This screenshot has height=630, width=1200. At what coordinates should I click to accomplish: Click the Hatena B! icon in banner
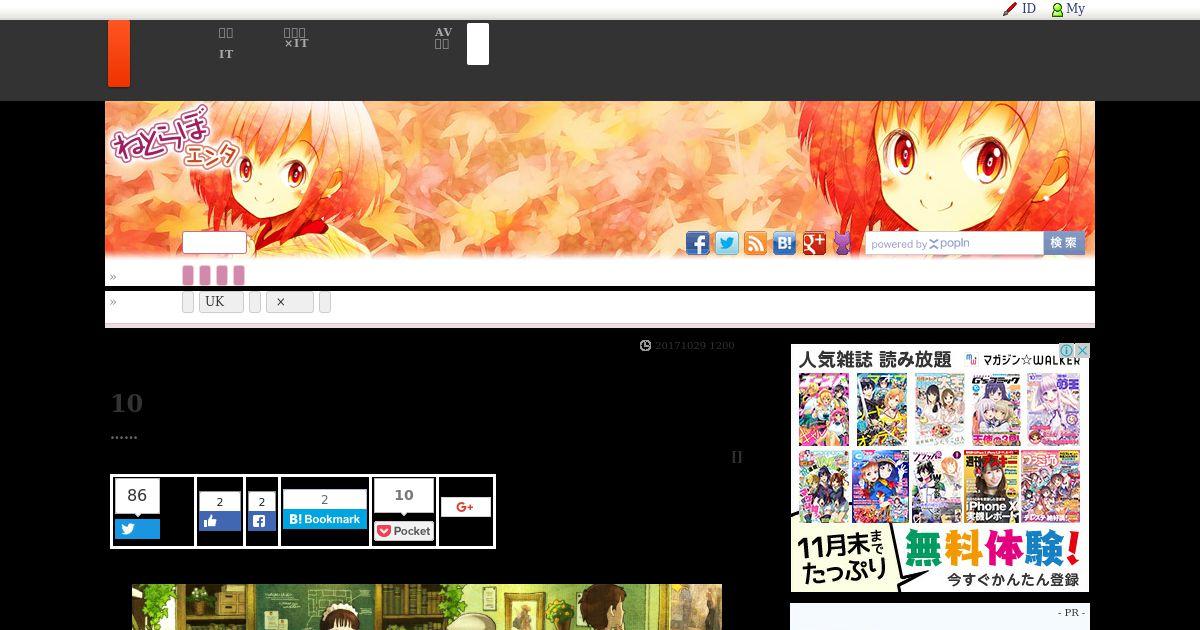(785, 243)
